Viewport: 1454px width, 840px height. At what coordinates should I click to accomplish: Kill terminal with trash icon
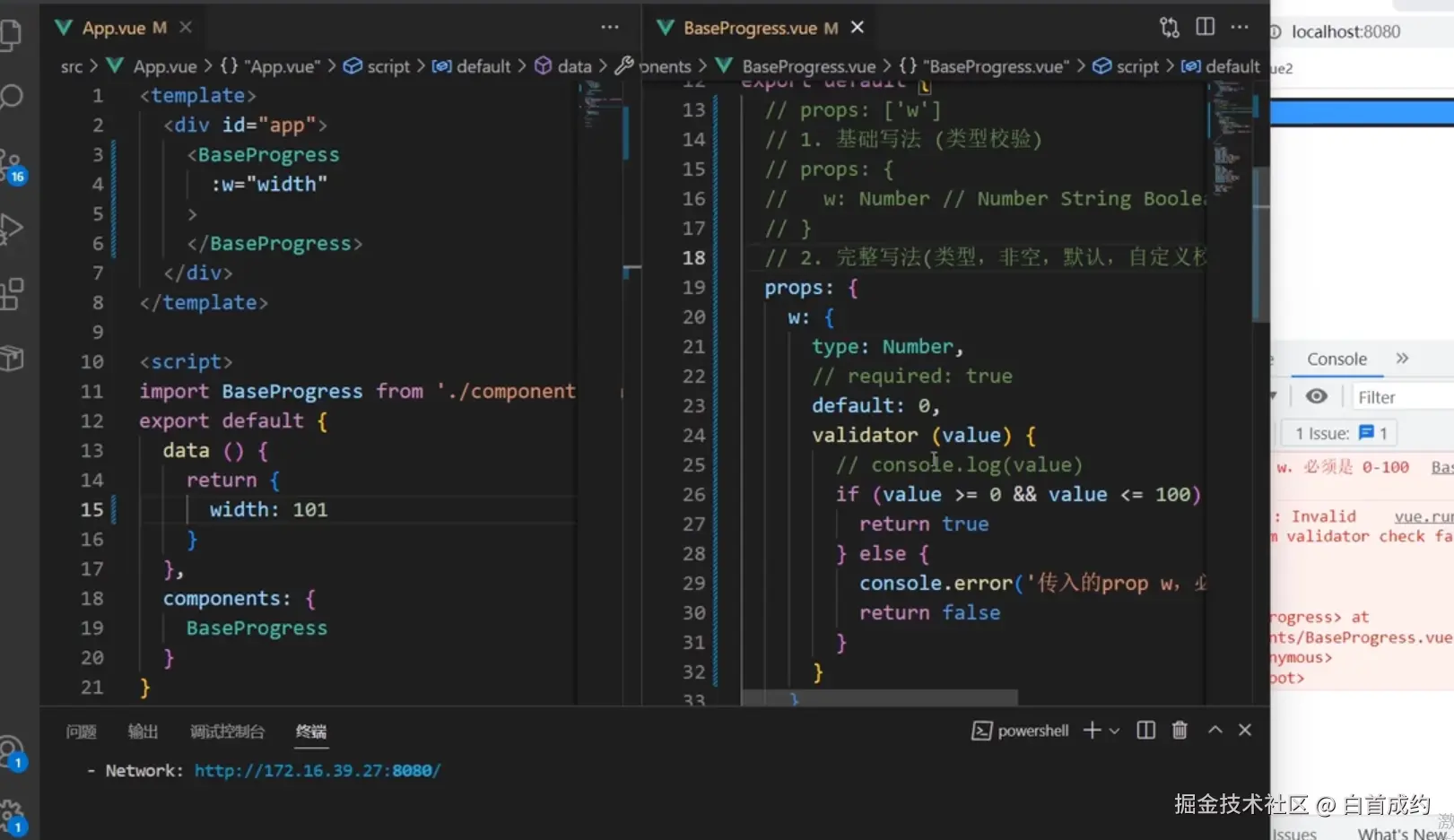[1180, 731]
